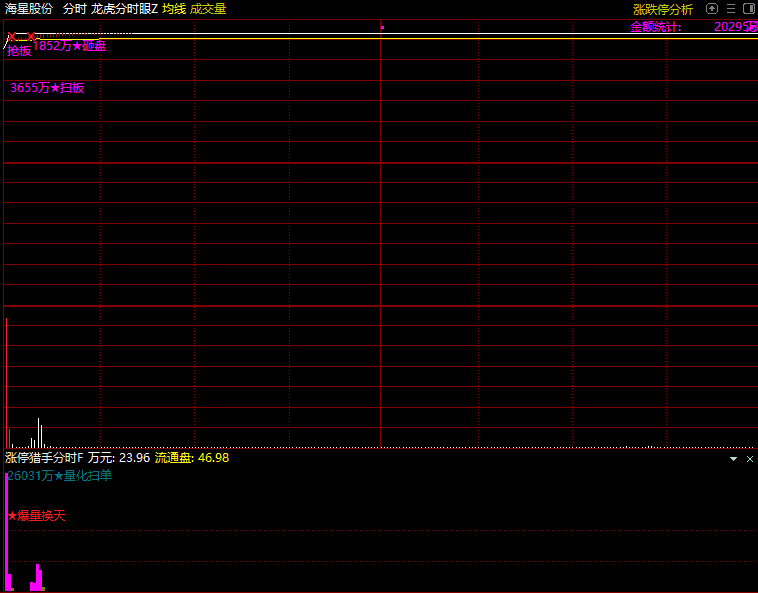Switch to 分时 chart view
Image resolution: width=758 pixels, height=593 pixels.
pos(74,9)
